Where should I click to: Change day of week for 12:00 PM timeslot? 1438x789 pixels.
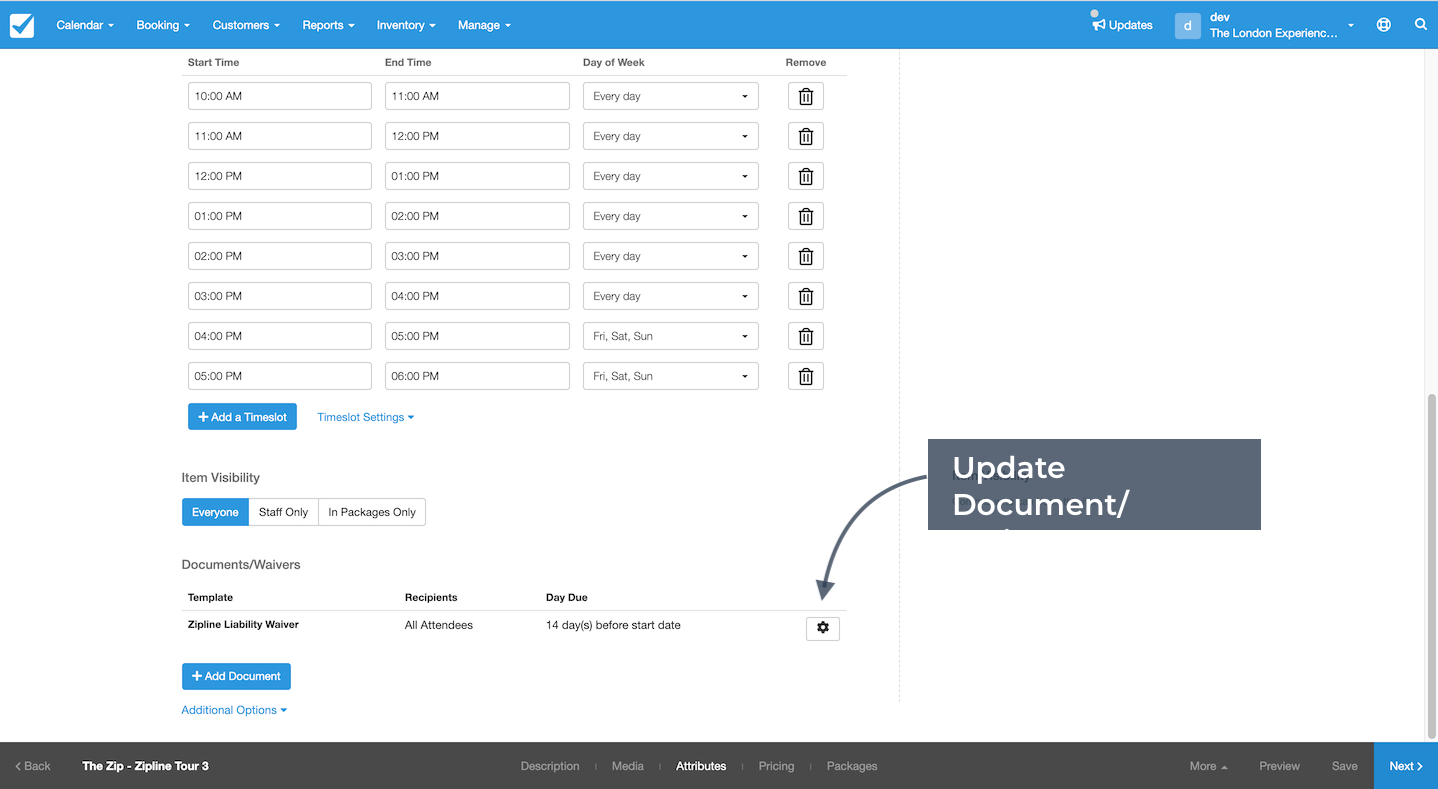click(671, 176)
